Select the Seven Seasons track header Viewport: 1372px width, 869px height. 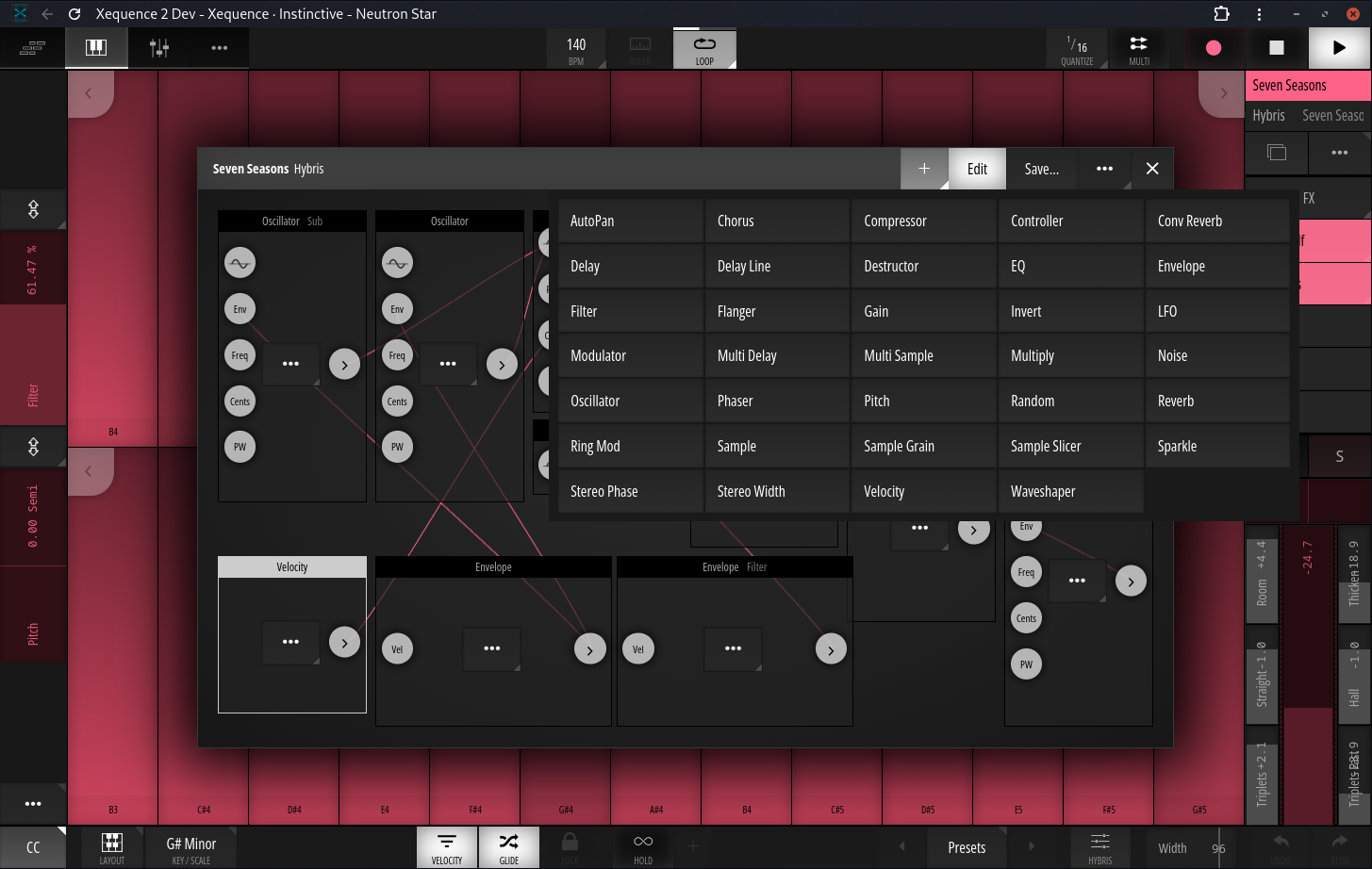coord(1308,86)
